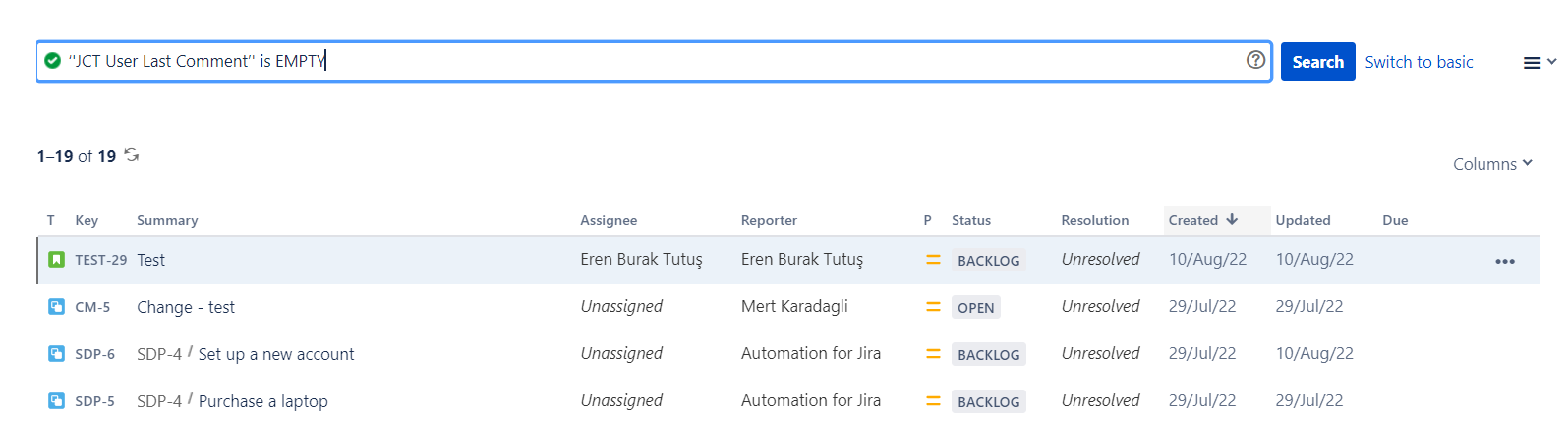Sort by the Key column header
The height and width of the screenshot is (421, 1568).
pyautogui.click(x=87, y=220)
